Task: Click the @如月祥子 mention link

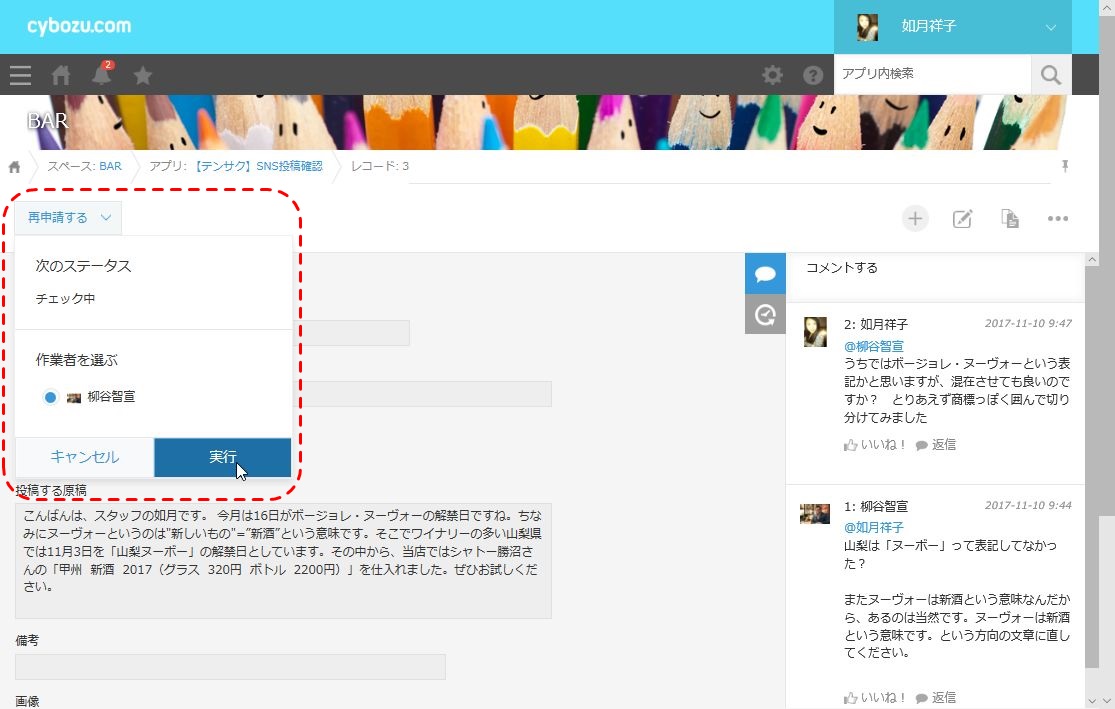Action: click(873, 528)
